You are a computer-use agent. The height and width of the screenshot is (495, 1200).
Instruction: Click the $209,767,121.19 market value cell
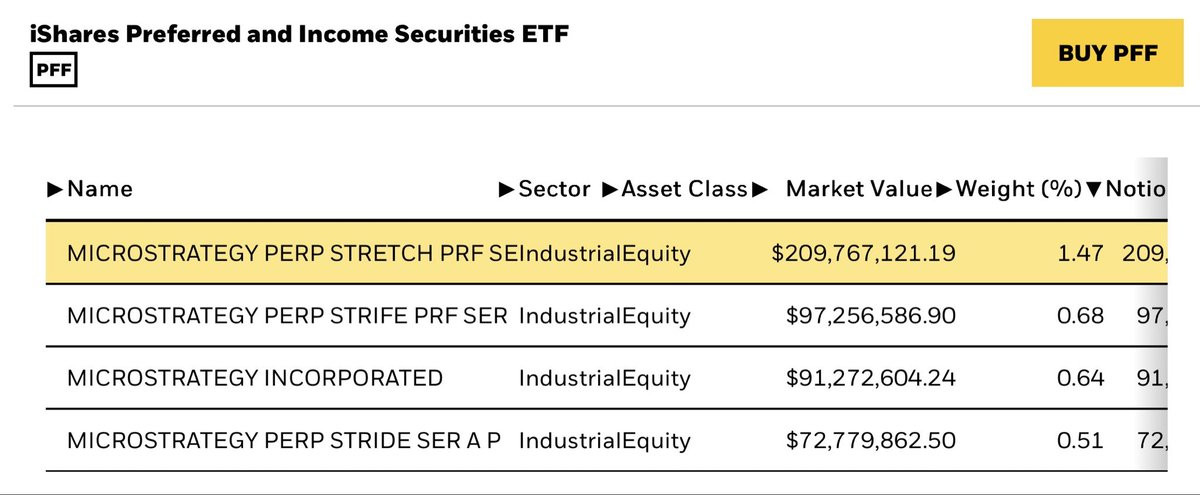[863, 254]
